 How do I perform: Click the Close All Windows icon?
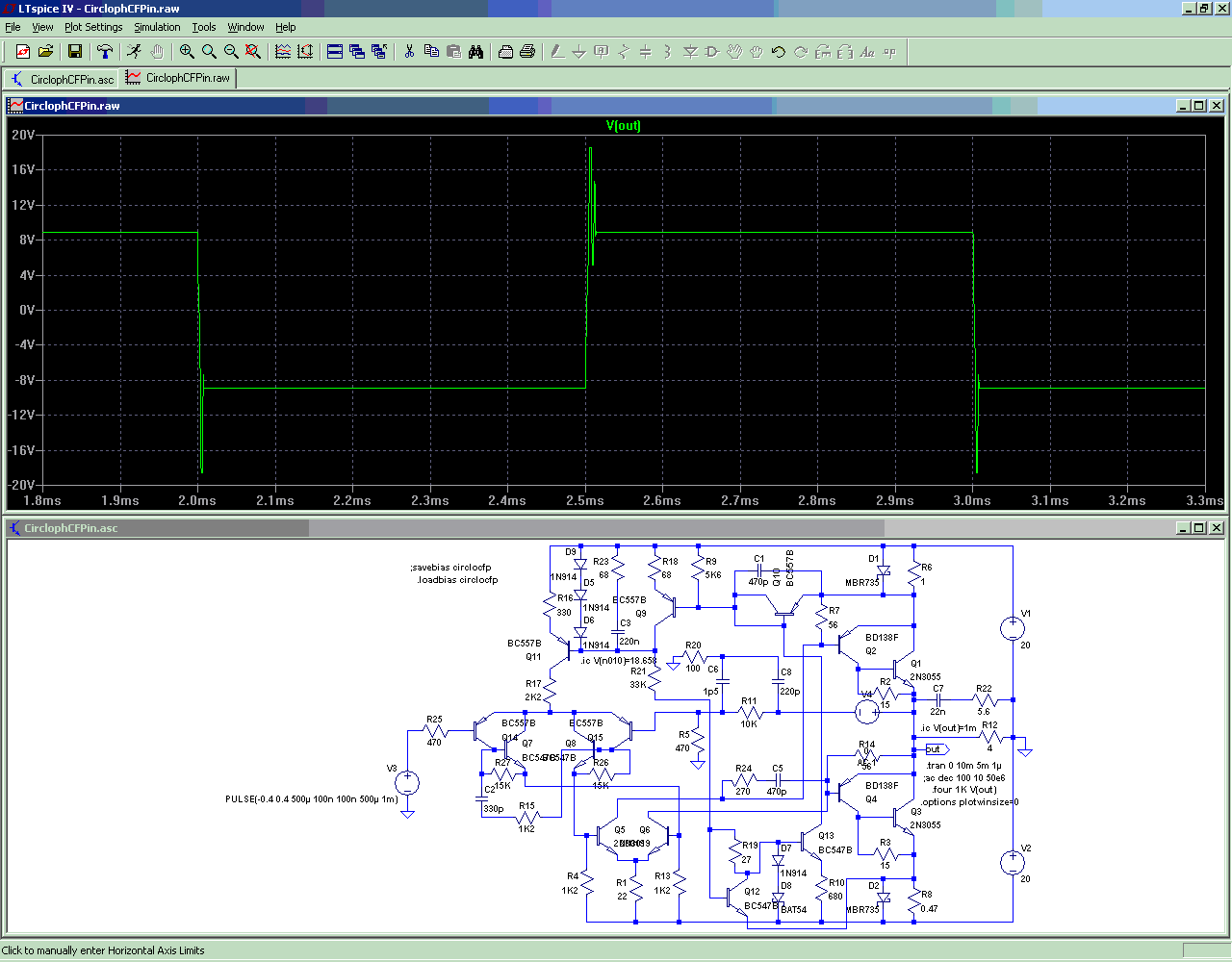[379, 52]
